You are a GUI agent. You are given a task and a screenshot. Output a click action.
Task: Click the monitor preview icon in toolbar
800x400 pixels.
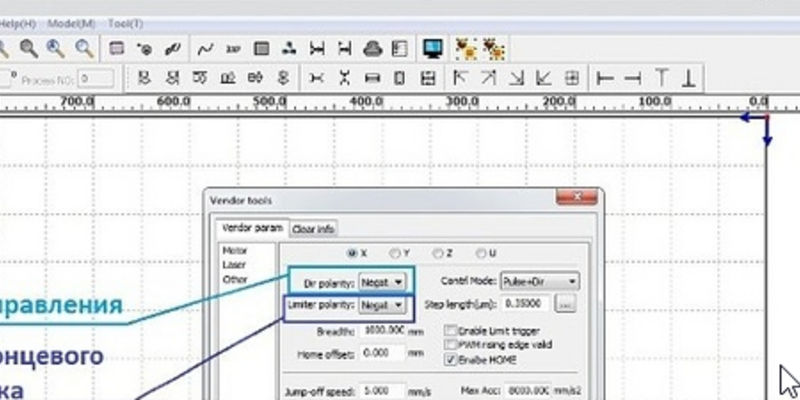(x=432, y=48)
